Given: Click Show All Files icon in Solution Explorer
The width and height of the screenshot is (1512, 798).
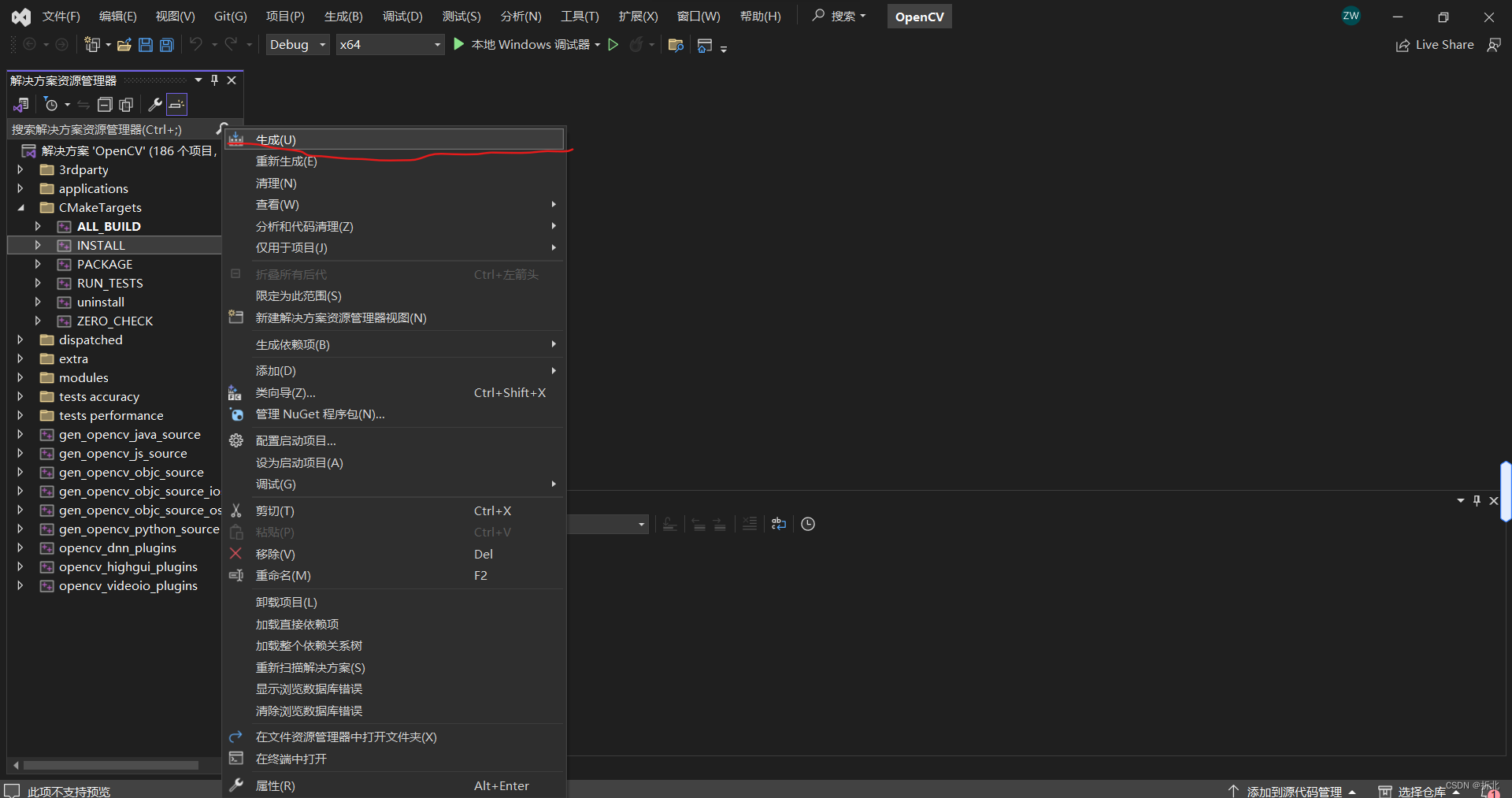Looking at the screenshot, I should click(126, 104).
